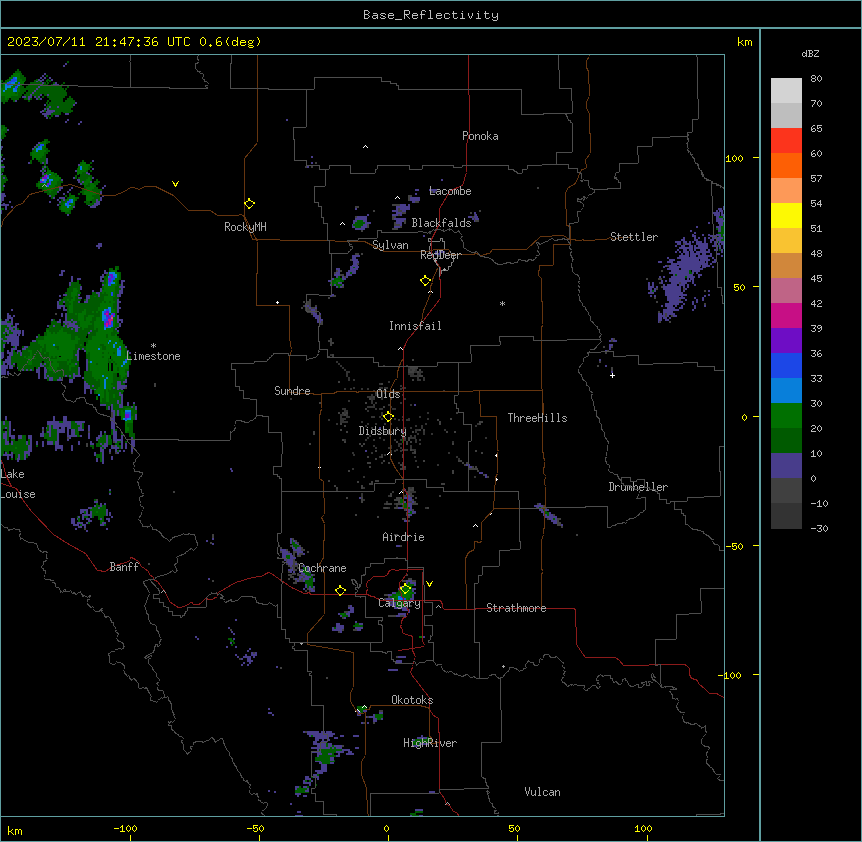Click the Sylvan label
This screenshot has width=862, height=842.
(390, 245)
